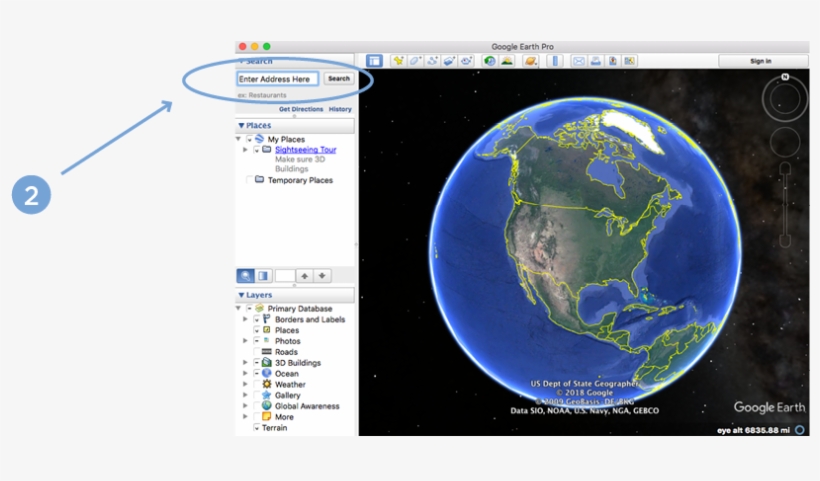Open the print toolbar icon
The width and height of the screenshot is (820, 481).
(596, 61)
